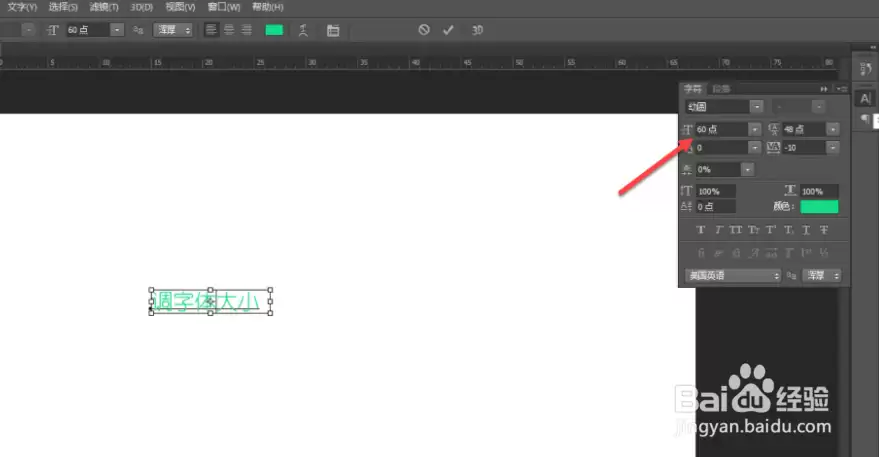Click the baseline shift icon

(x=687, y=206)
